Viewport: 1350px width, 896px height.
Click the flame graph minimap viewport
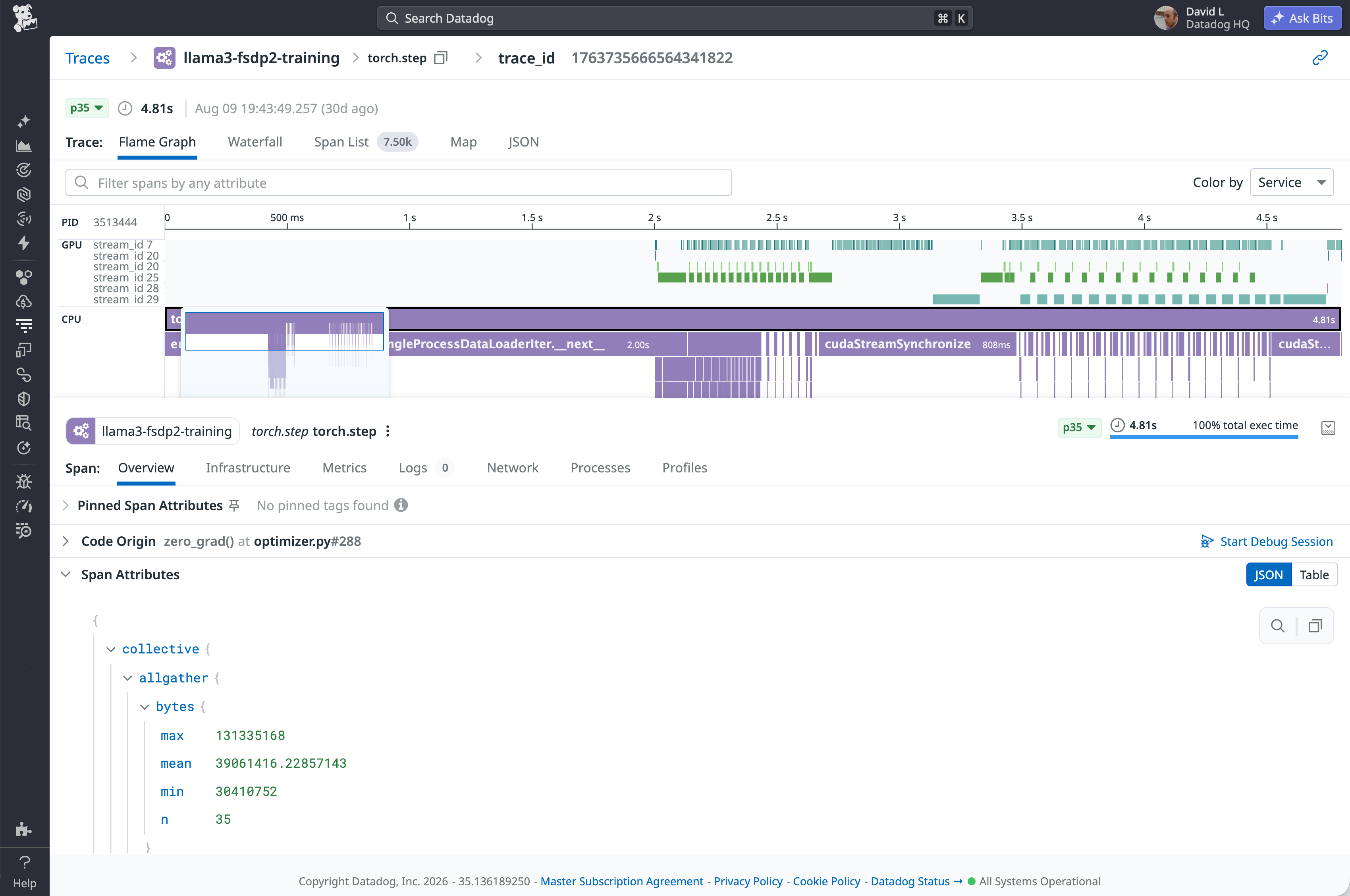[285, 331]
